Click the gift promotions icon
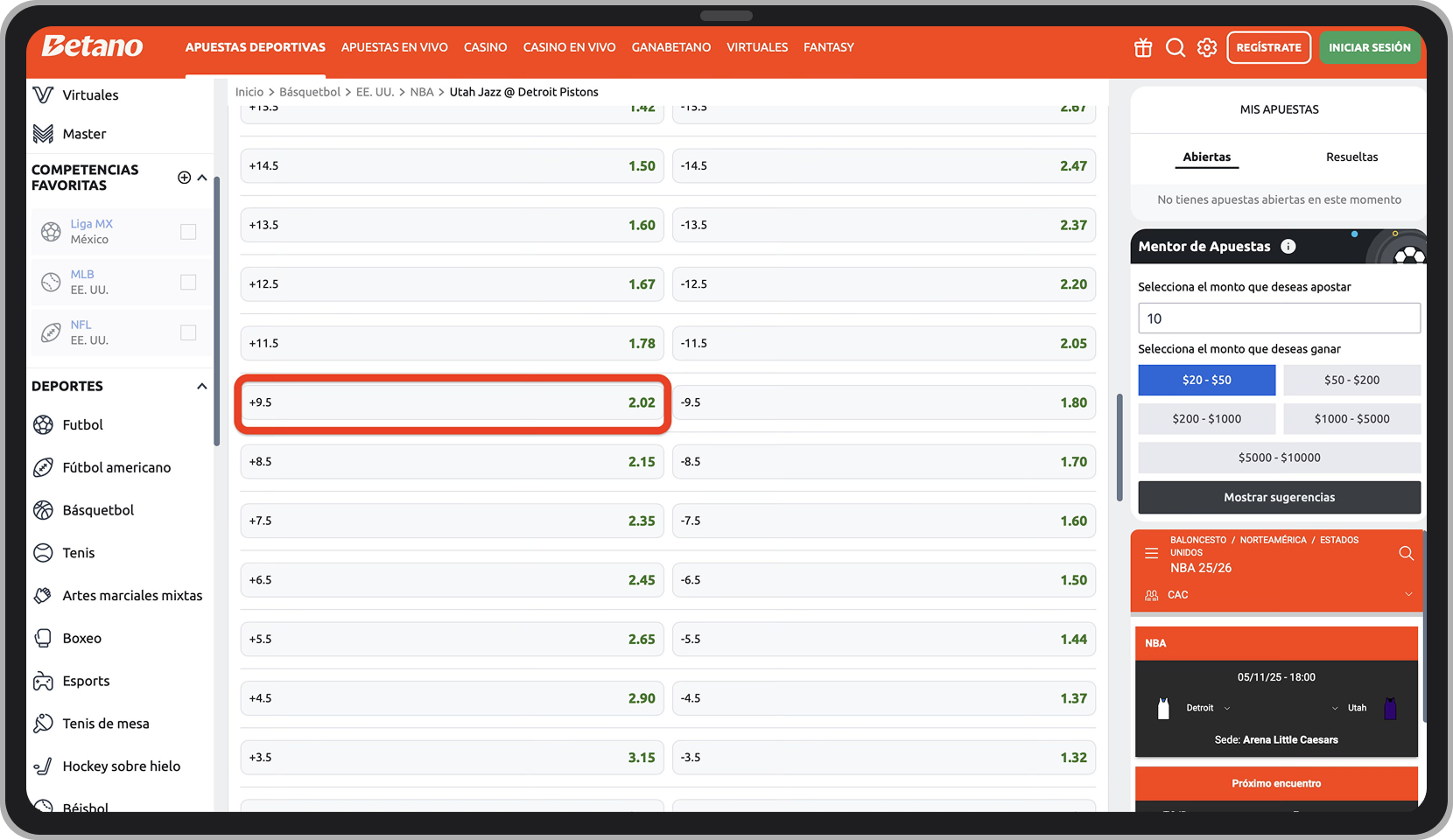1453x840 pixels. click(x=1142, y=48)
